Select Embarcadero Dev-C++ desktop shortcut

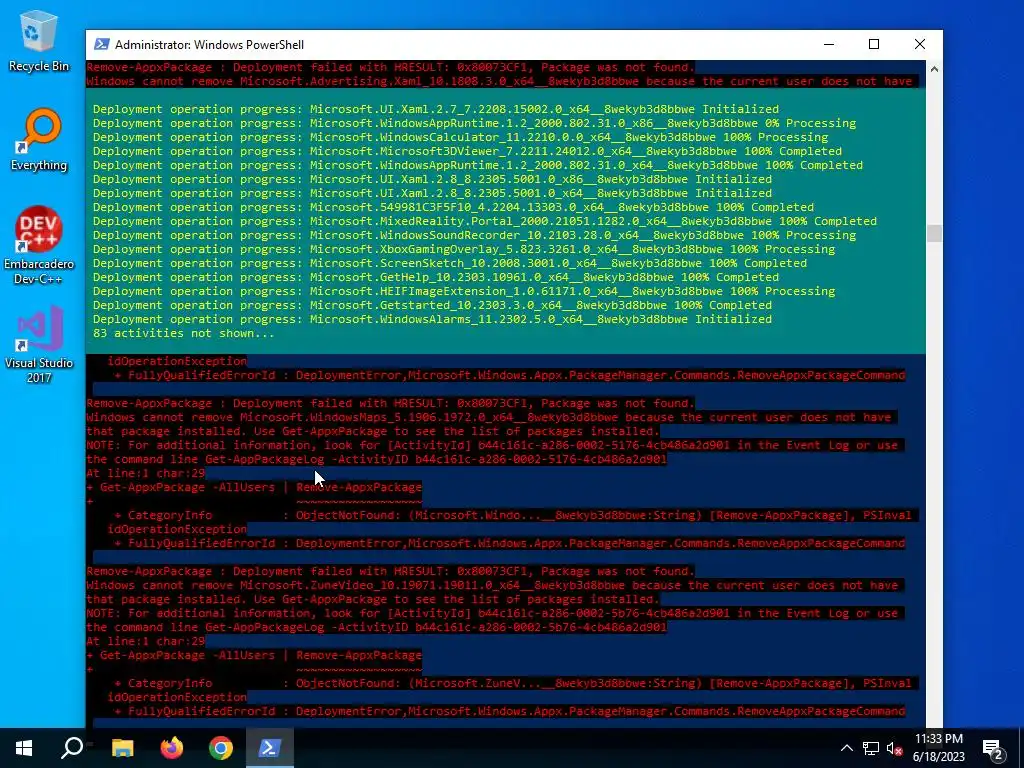[39, 246]
